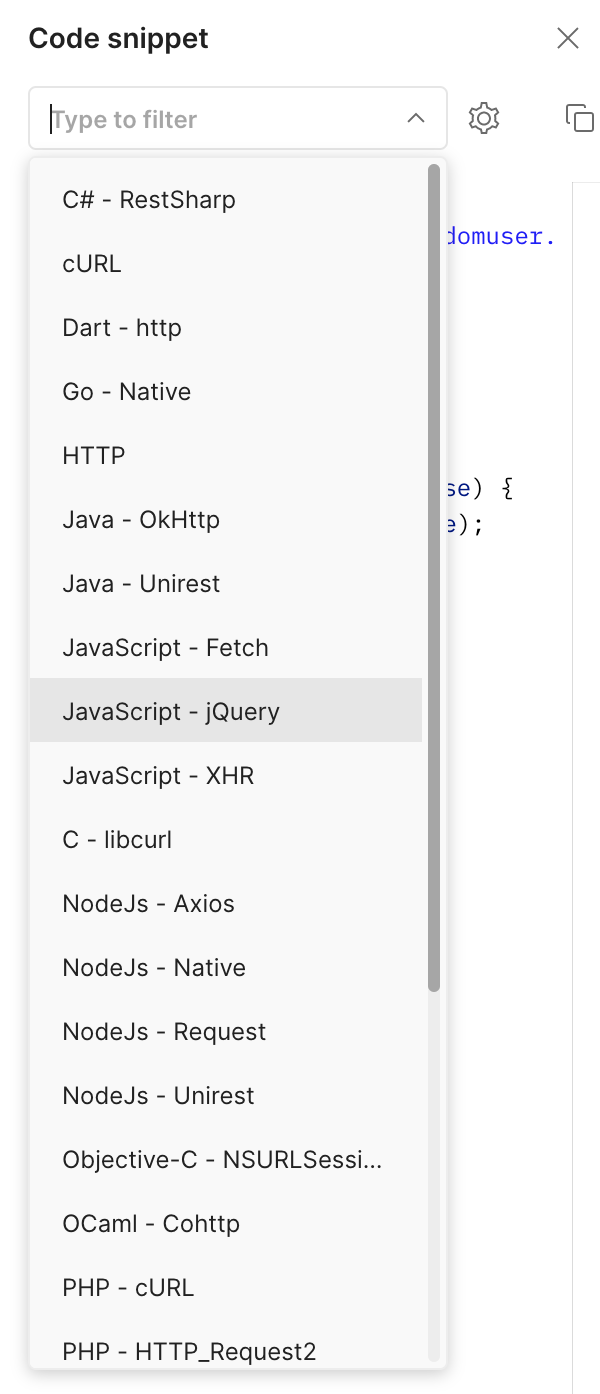Choose Java - OkHttp

pos(141,520)
